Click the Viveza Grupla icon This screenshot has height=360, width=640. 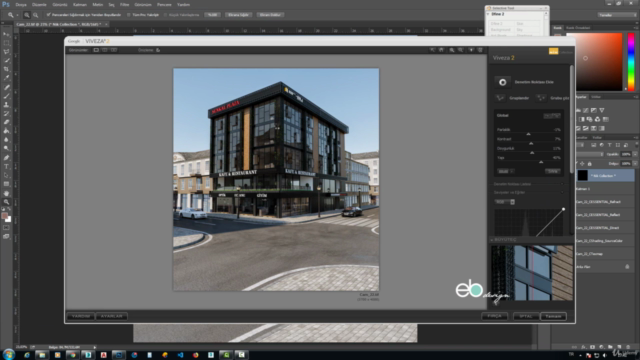pos(500,98)
